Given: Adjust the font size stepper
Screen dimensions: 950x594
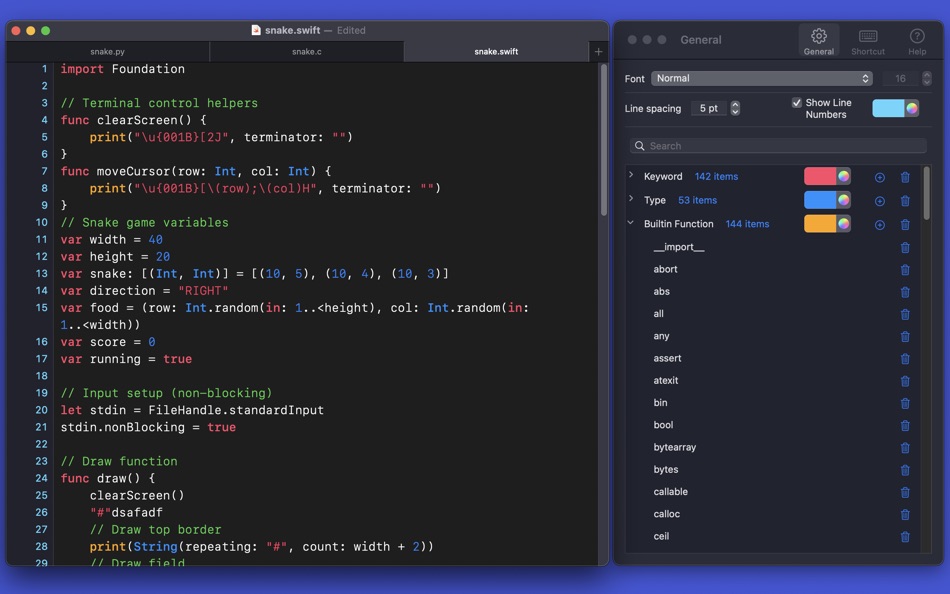Looking at the screenshot, I should pyautogui.click(x=926, y=78).
